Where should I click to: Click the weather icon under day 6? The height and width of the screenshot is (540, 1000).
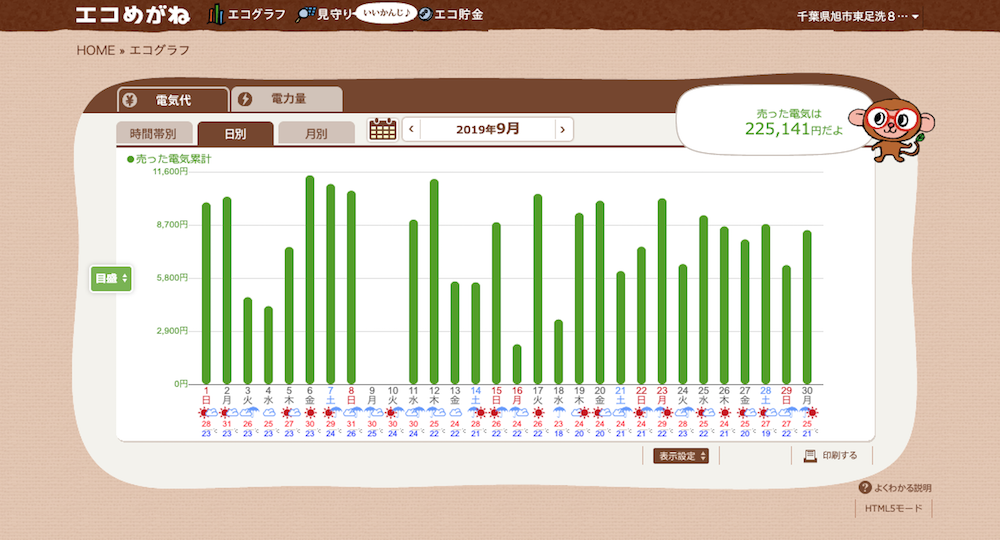(311, 412)
